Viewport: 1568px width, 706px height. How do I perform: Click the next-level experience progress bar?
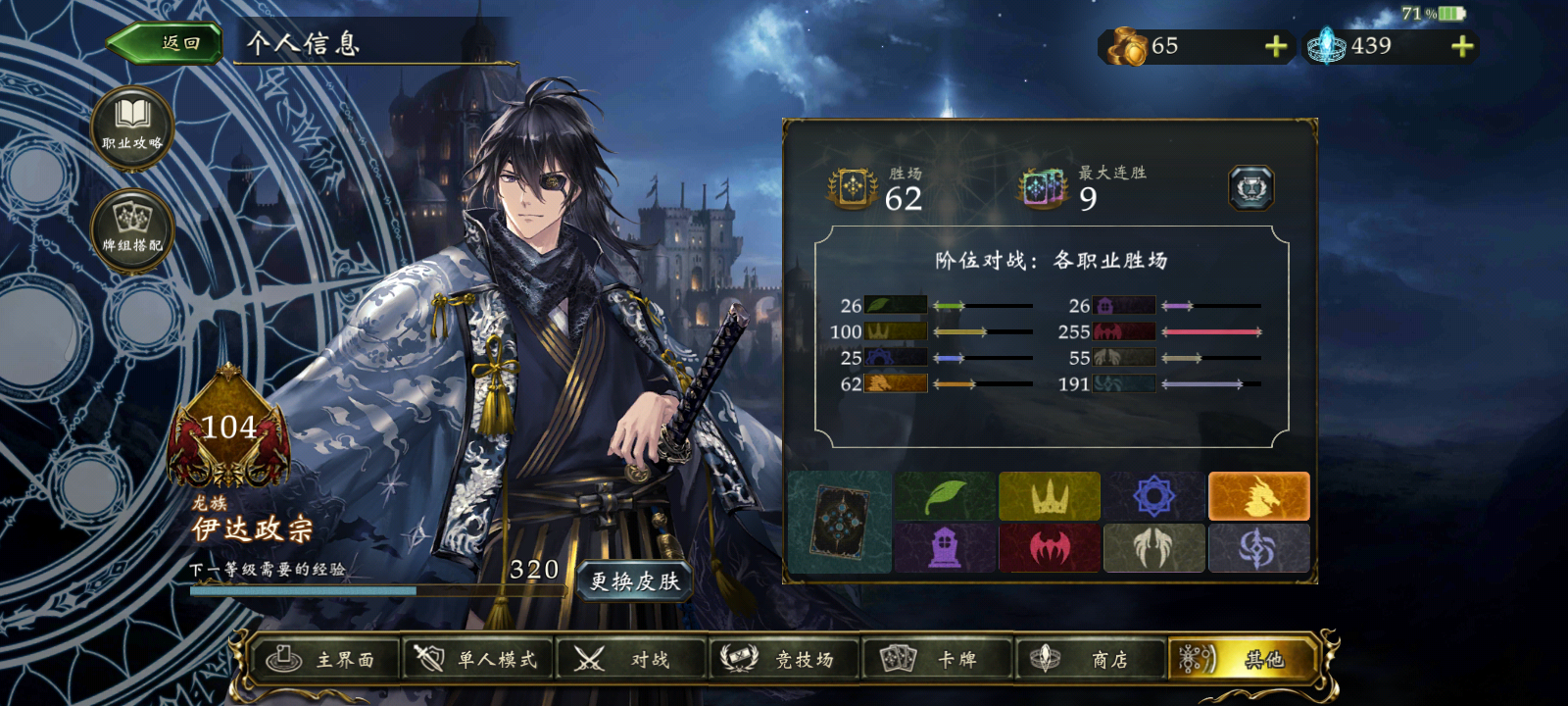[x=377, y=590]
